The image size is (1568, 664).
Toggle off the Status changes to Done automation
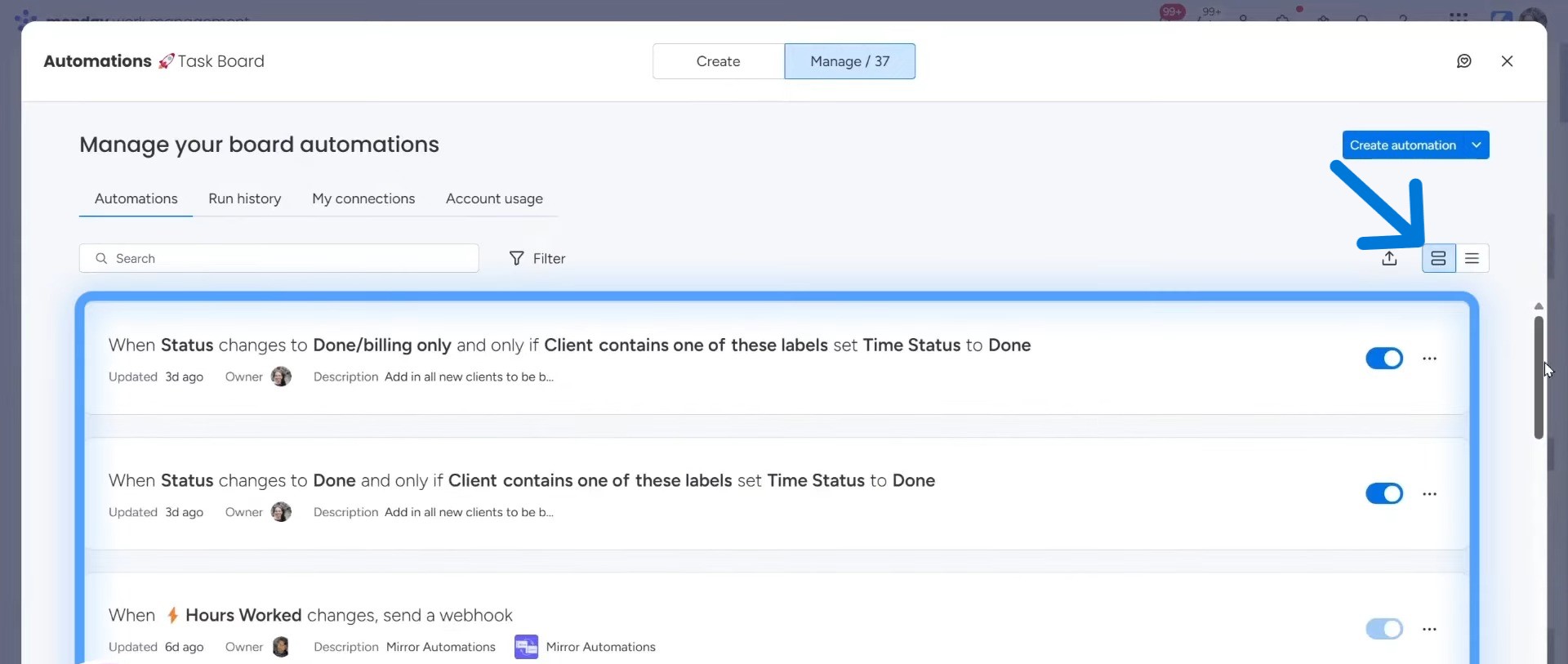[1384, 494]
